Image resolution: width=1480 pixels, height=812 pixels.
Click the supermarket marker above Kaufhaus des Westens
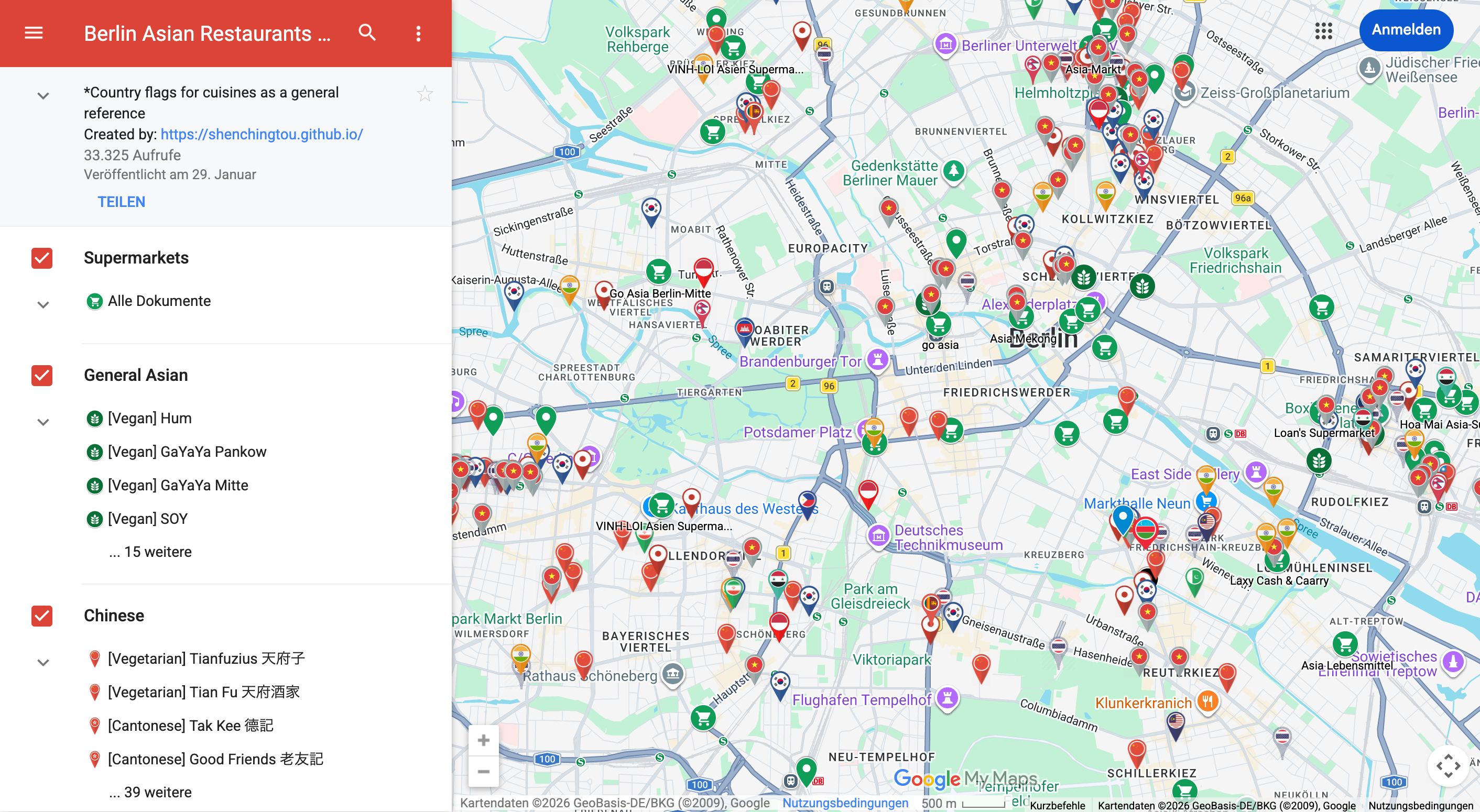tap(661, 505)
